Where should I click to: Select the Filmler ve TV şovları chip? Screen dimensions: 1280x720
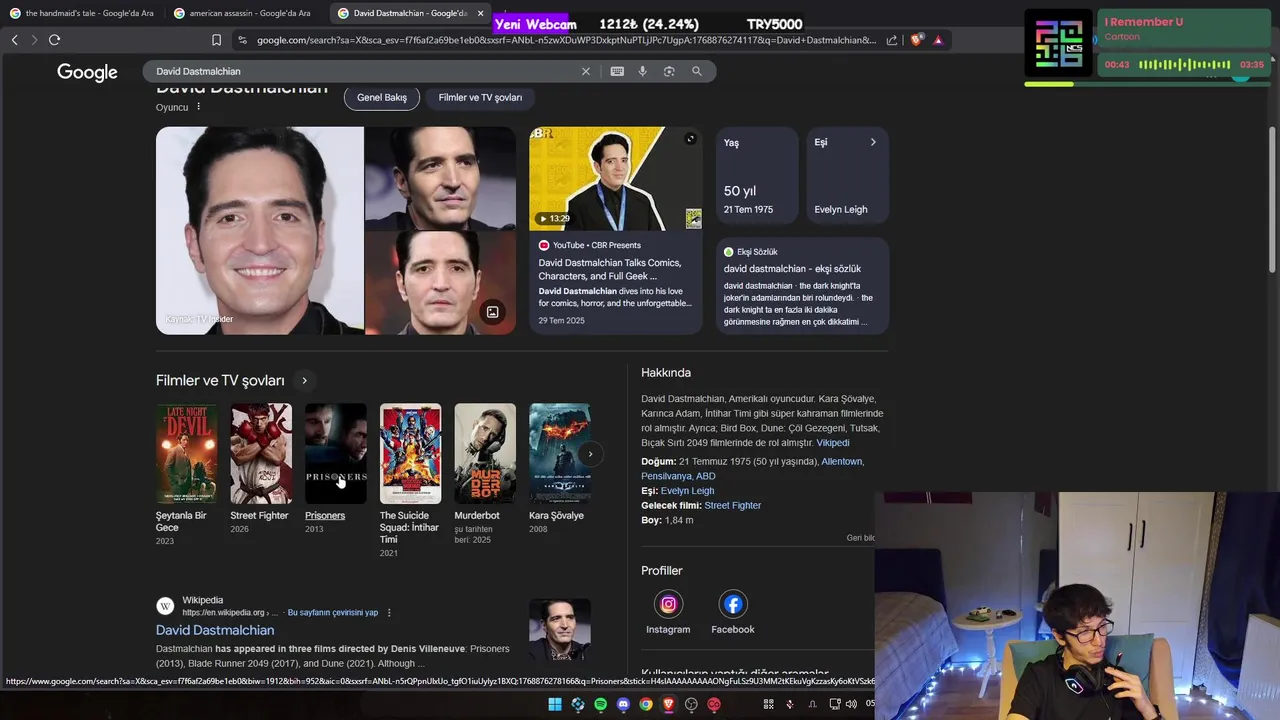[480, 97]
